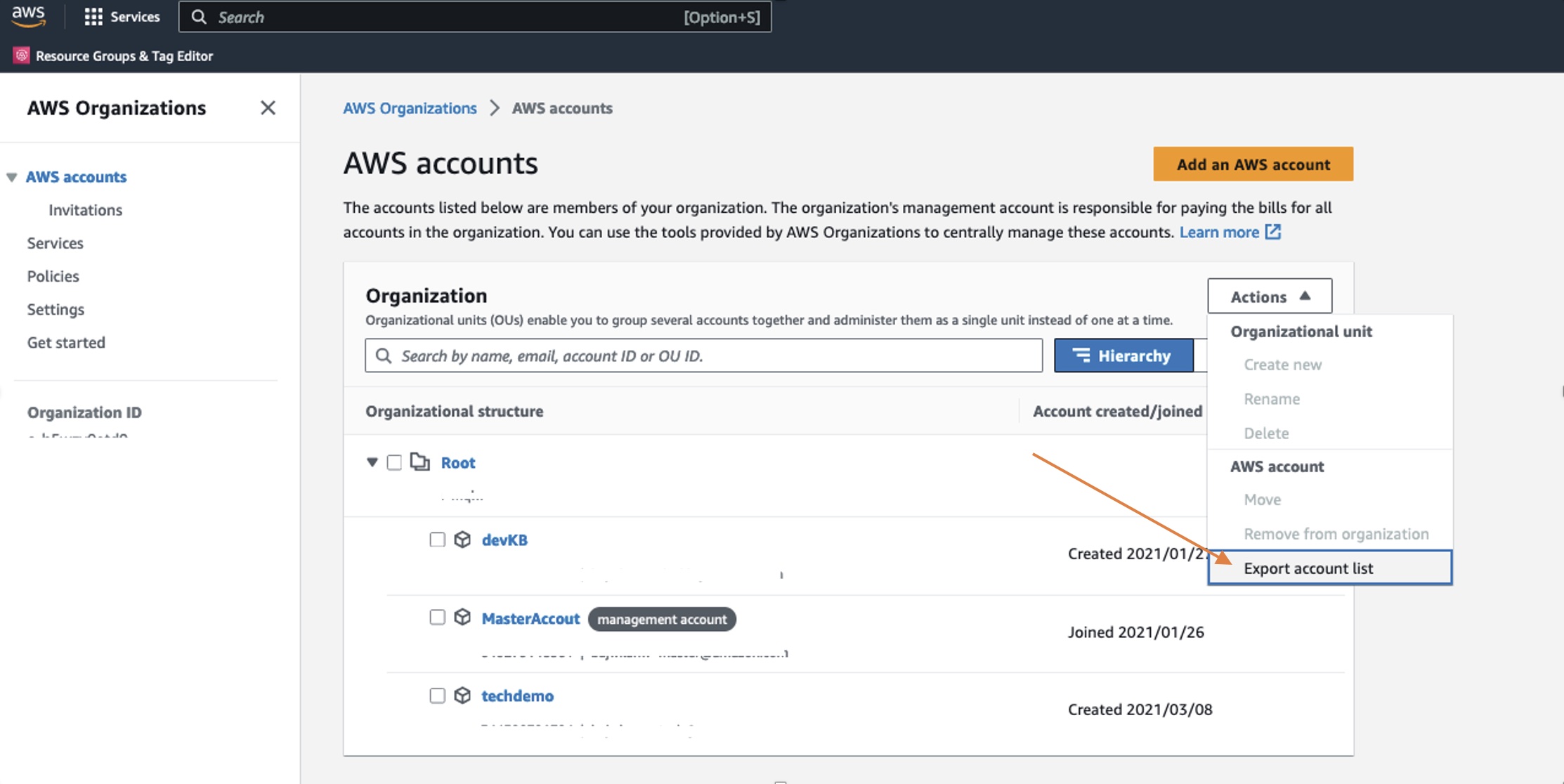1564x784 pixels.
Task: Open the AWS logo home link
Action: [28, 16]
